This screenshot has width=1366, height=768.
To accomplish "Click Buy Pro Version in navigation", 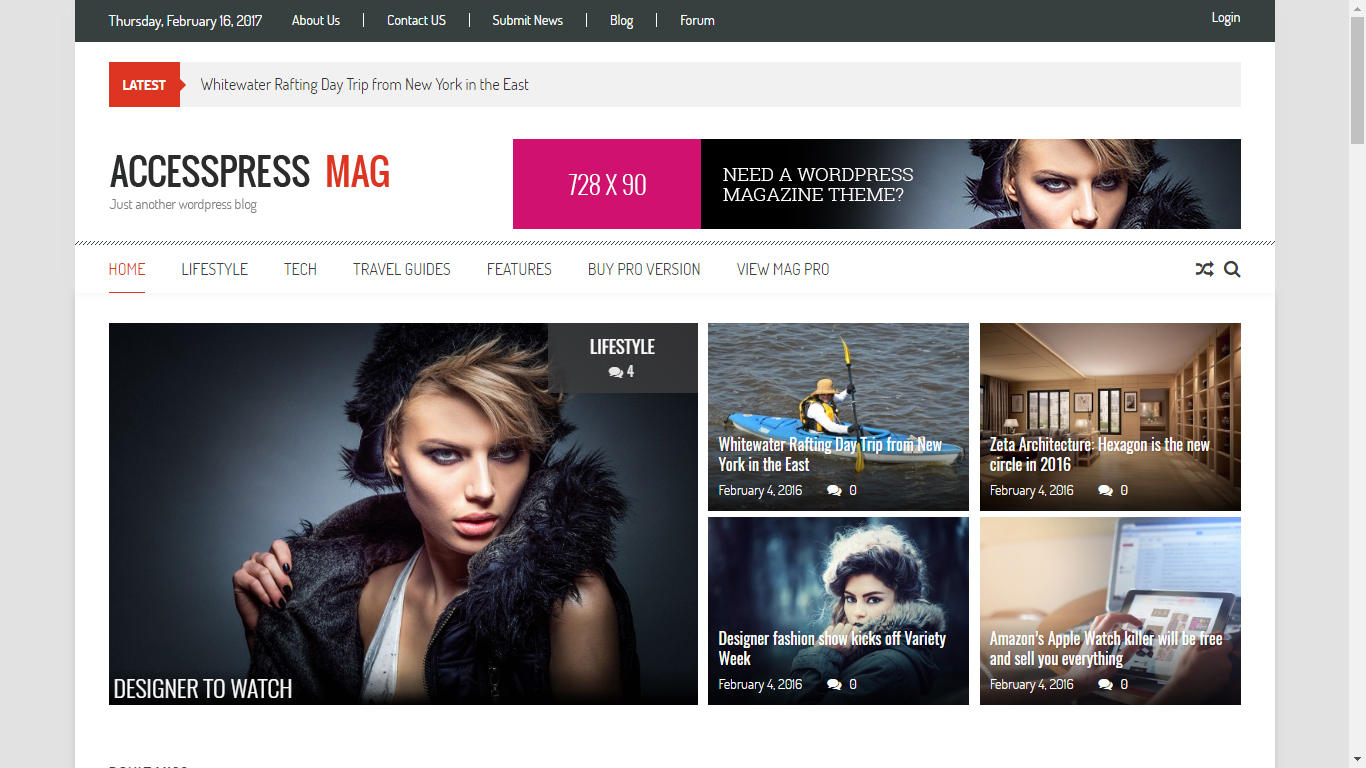I will [644, 269].
